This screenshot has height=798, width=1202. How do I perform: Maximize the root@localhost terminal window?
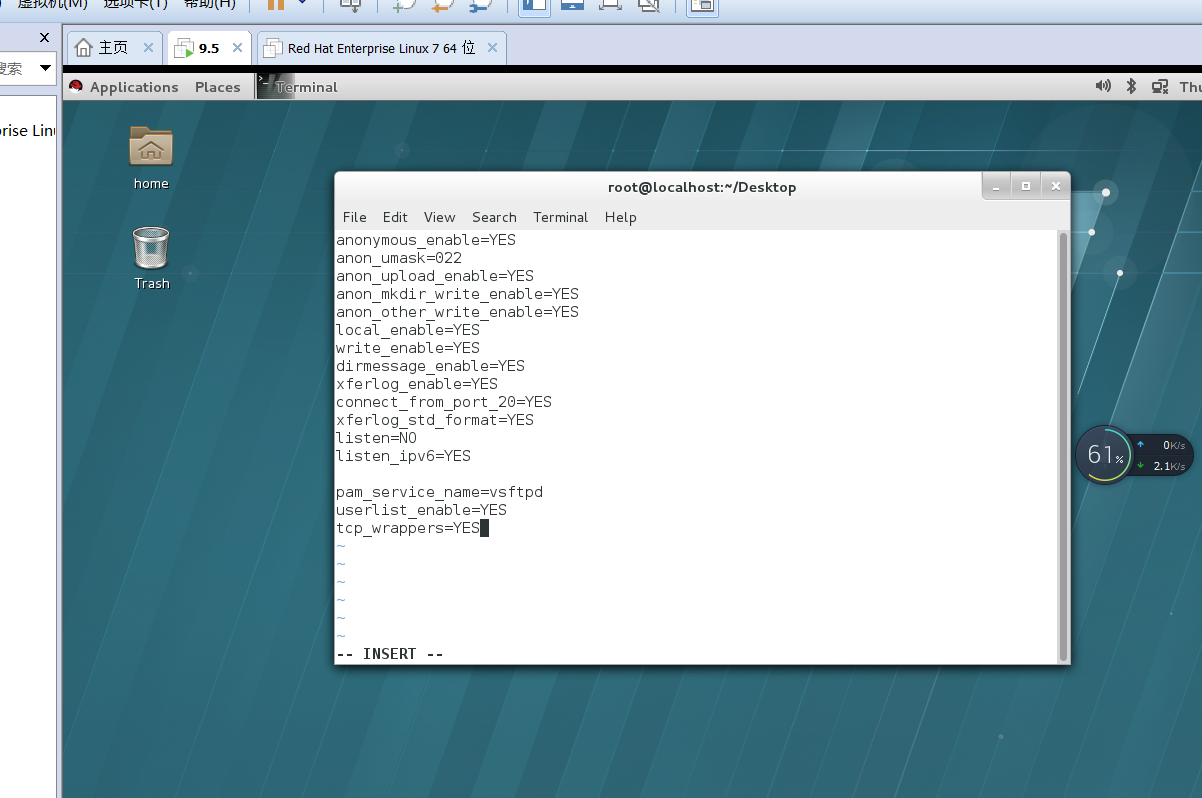coord(1025,186)
